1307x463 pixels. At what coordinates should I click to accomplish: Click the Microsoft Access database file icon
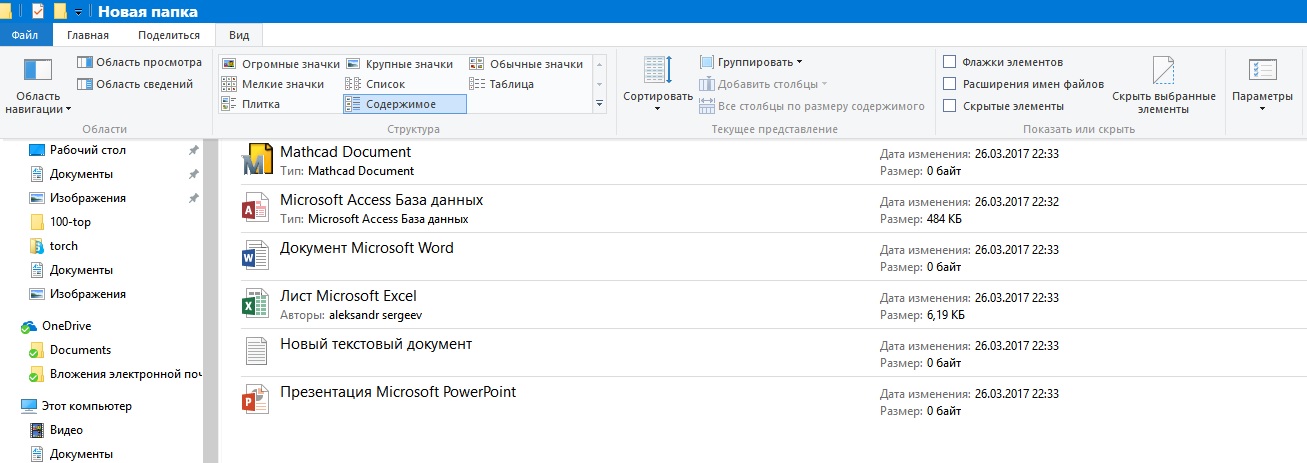(x=257, y=208)
